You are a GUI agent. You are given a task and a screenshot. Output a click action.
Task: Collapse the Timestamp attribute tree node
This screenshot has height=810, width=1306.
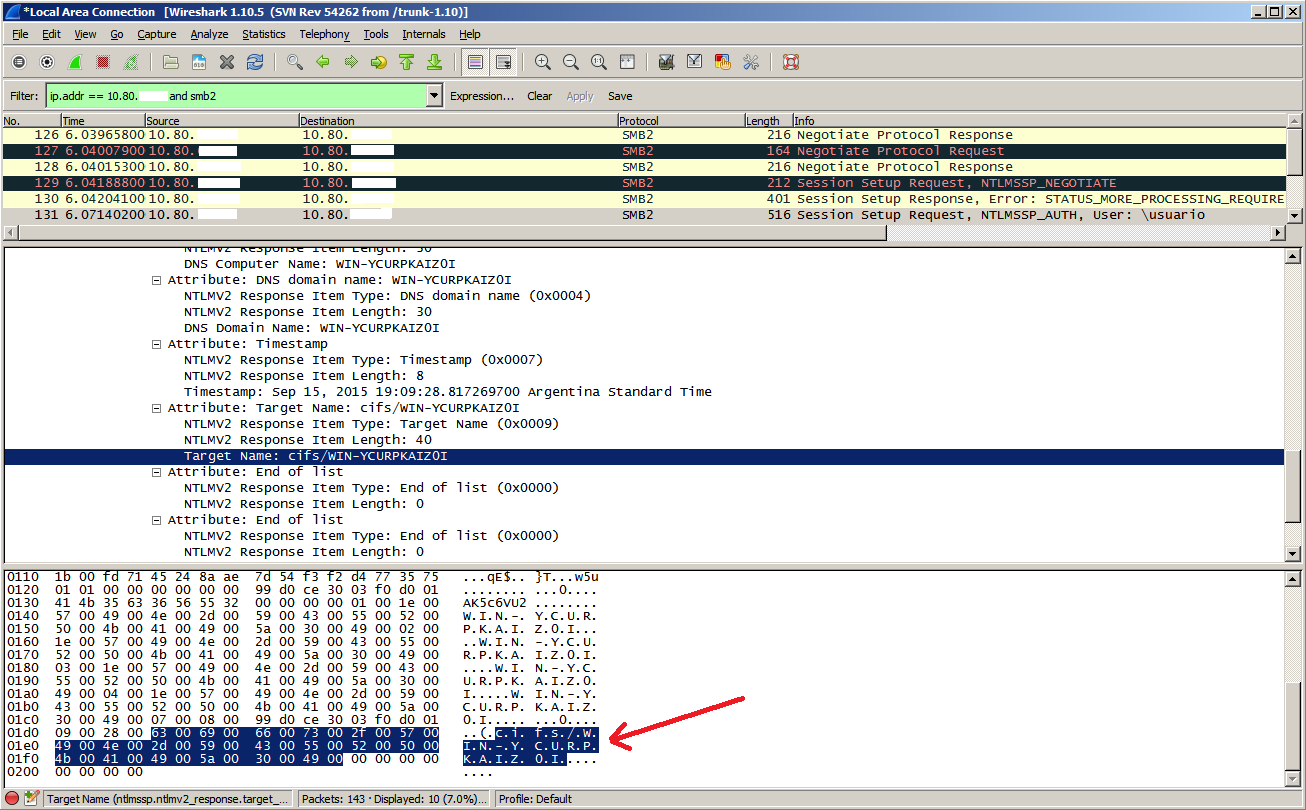(x=157, y=344)
